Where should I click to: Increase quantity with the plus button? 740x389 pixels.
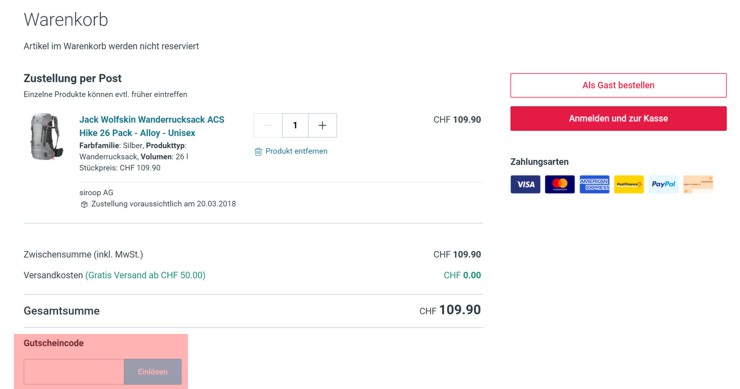tap(322, 126)
